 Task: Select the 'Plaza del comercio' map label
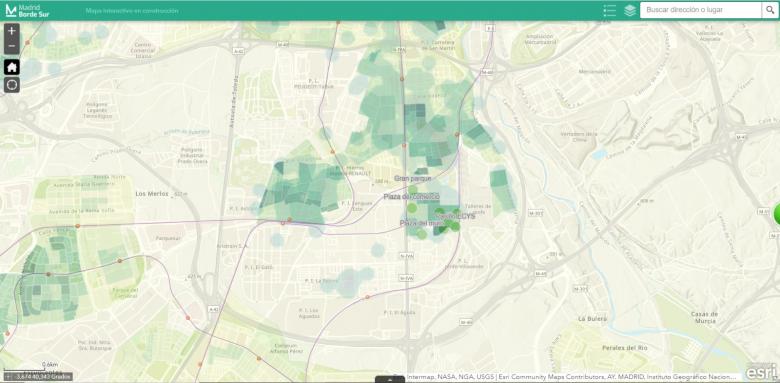(411, 196)
